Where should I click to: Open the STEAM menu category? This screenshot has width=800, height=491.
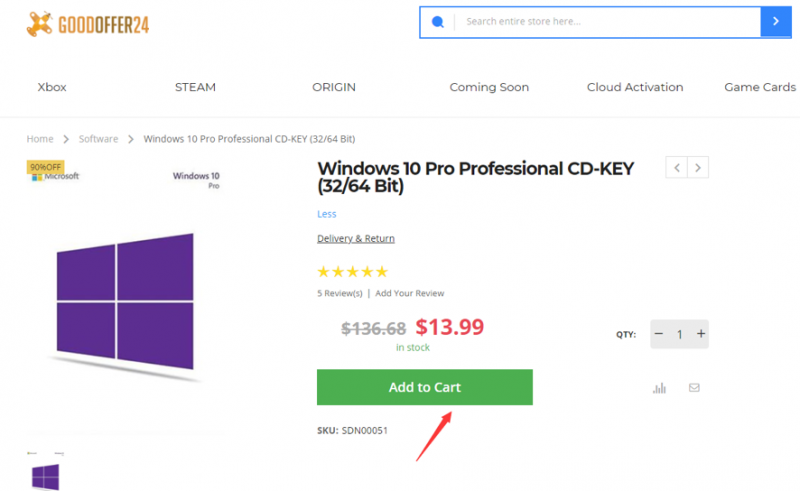point(195,87)
